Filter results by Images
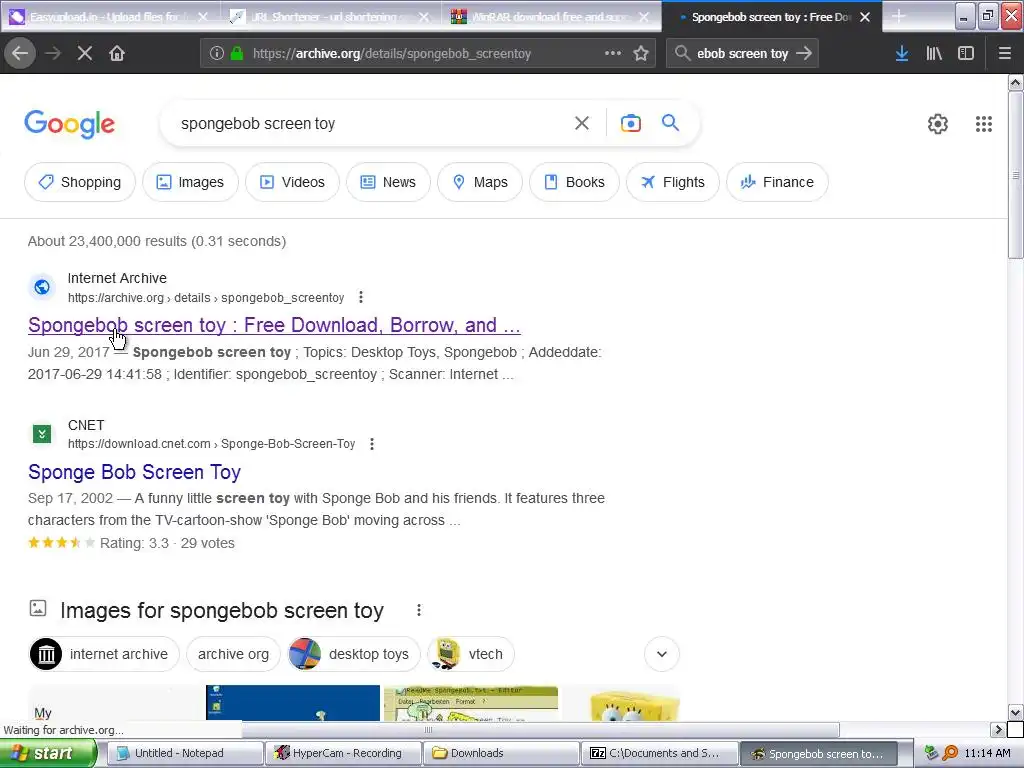Image resolution: width=1024 pixels, height=768 pixels. coord(190,182)
